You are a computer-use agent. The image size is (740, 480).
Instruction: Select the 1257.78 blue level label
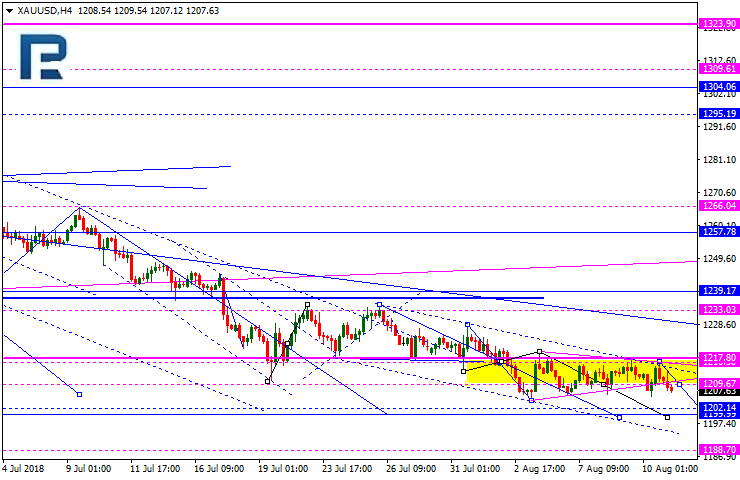click(719, 232)
